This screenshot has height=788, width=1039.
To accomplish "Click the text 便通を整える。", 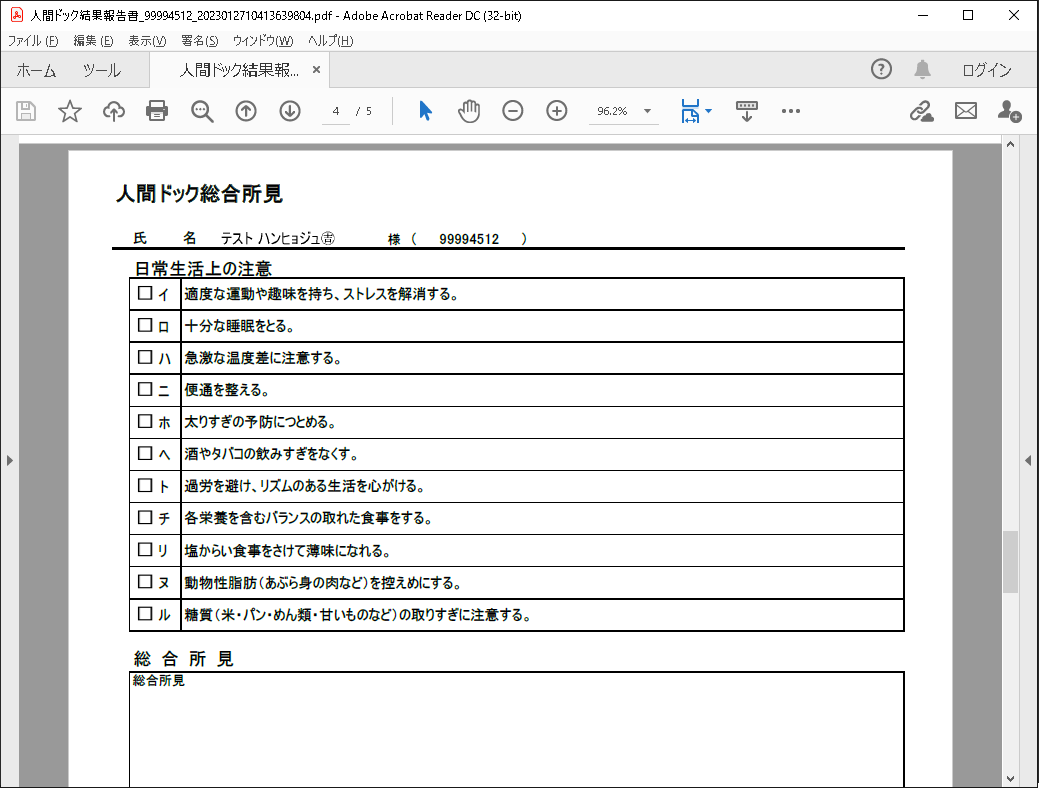I will click(227, 390).
